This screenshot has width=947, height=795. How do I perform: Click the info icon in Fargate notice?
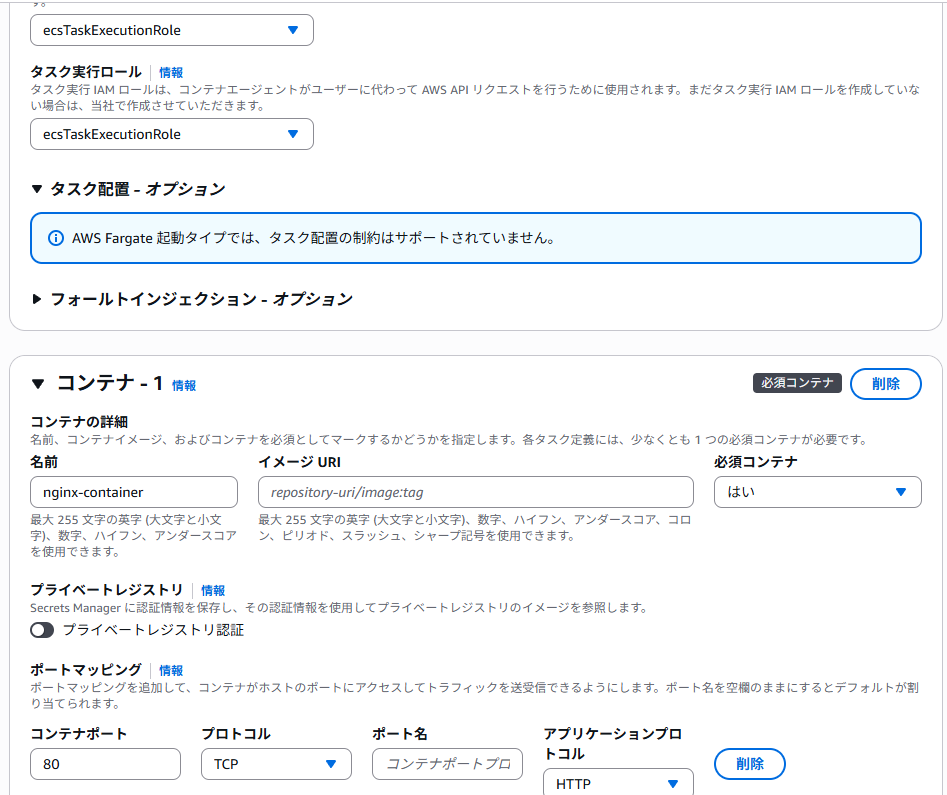coord(56,238)
